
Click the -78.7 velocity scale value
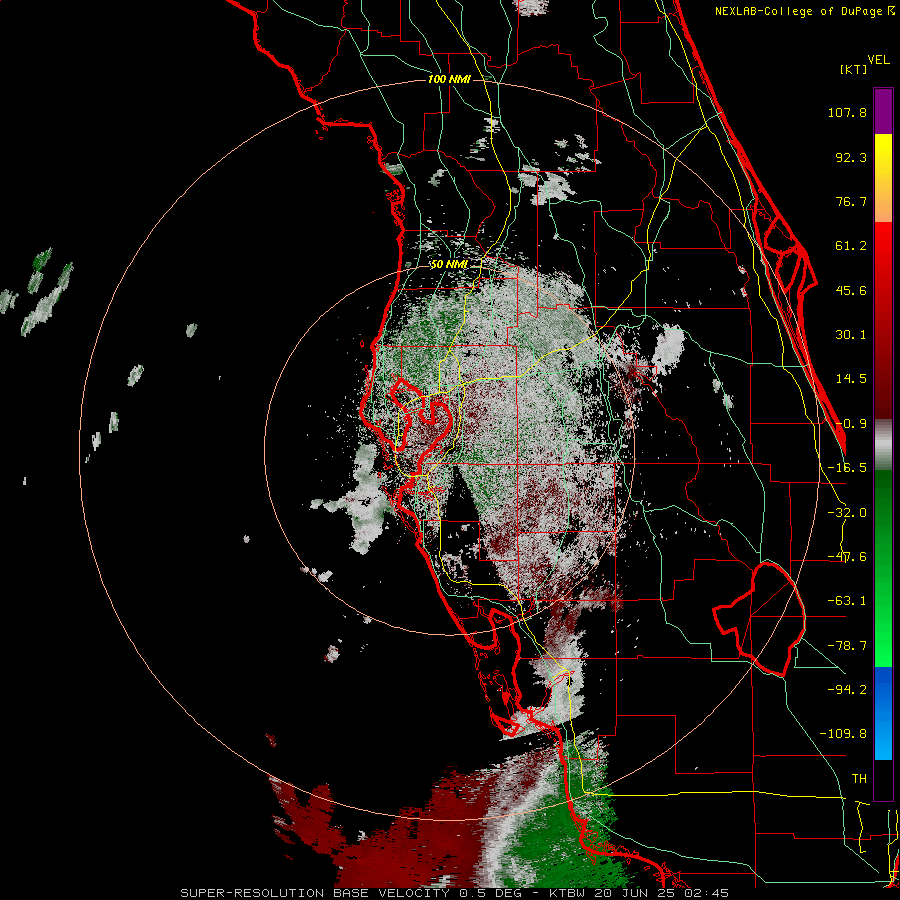coord(847,646)
